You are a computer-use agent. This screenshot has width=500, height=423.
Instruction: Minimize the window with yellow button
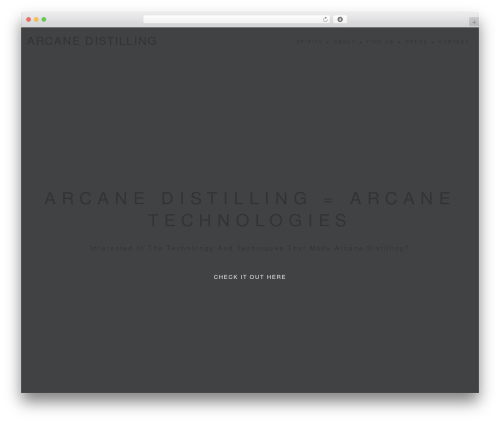click(x=36, y=19)
